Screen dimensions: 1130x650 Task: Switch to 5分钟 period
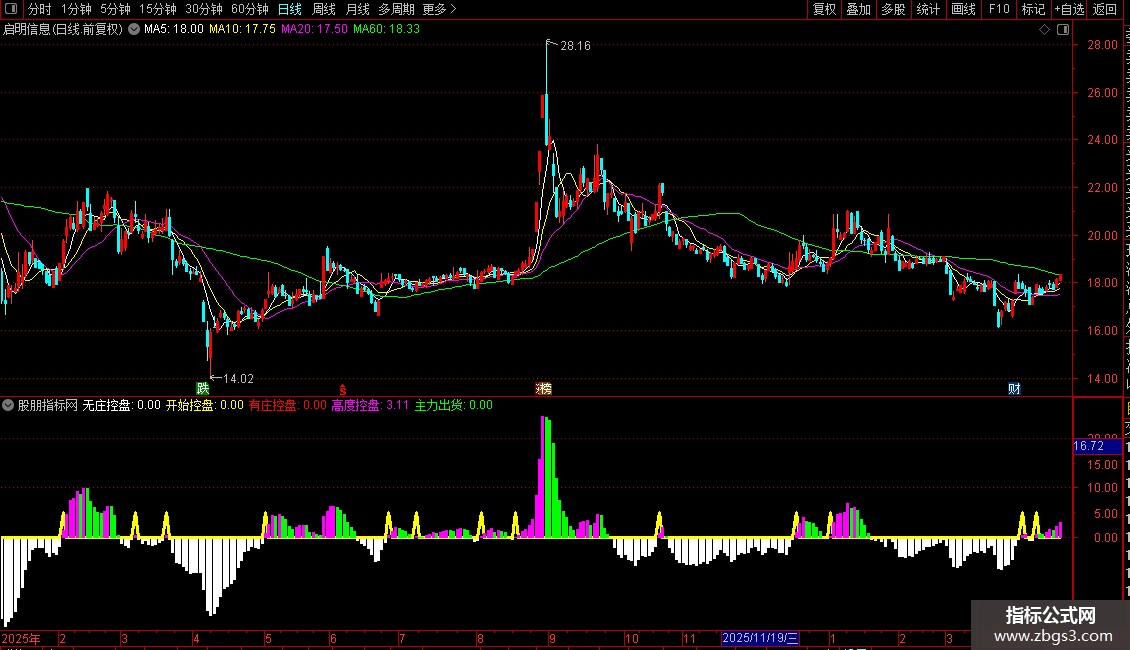tap(115, 9)
